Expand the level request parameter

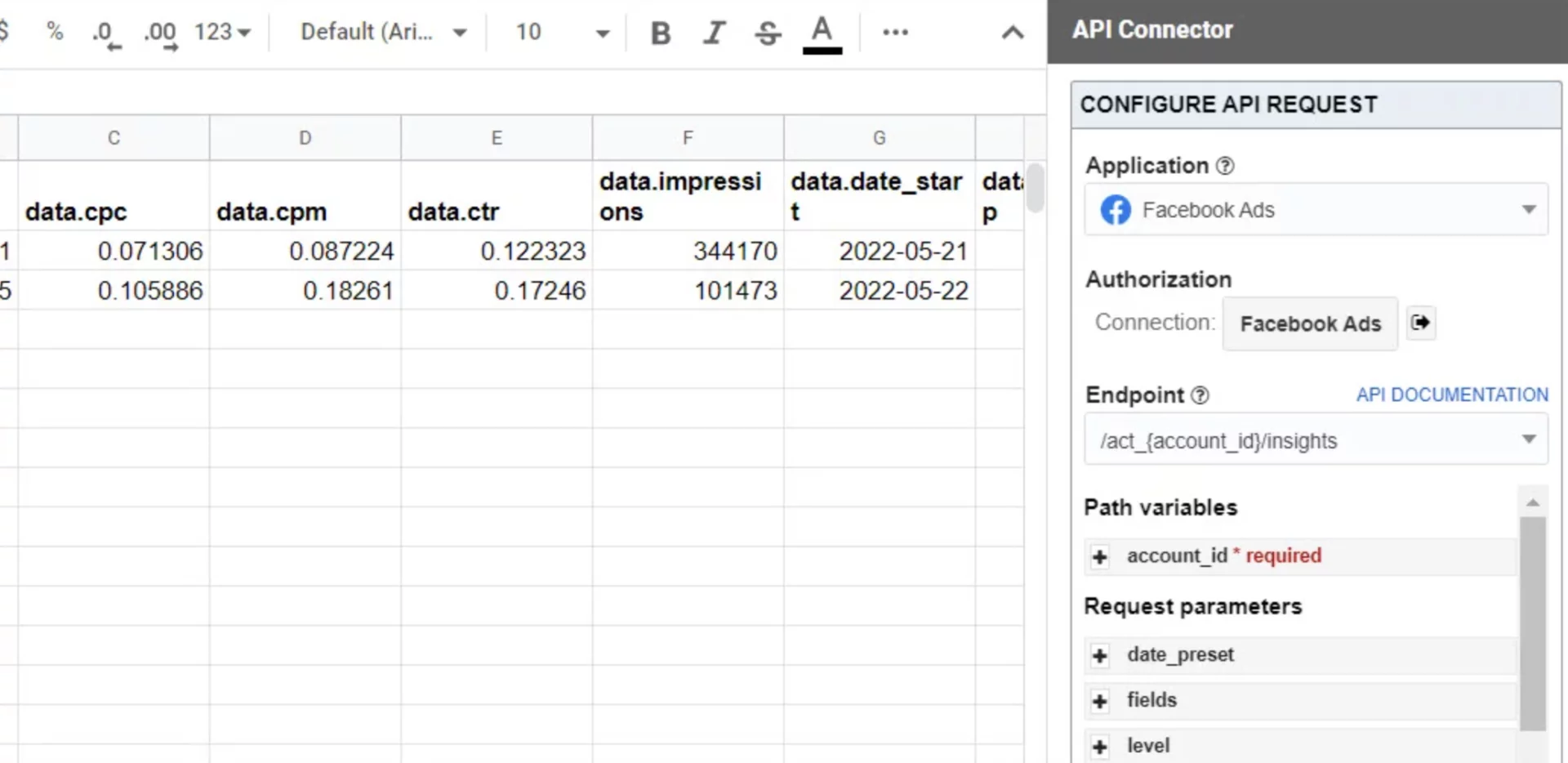(x=1100, y=747)
